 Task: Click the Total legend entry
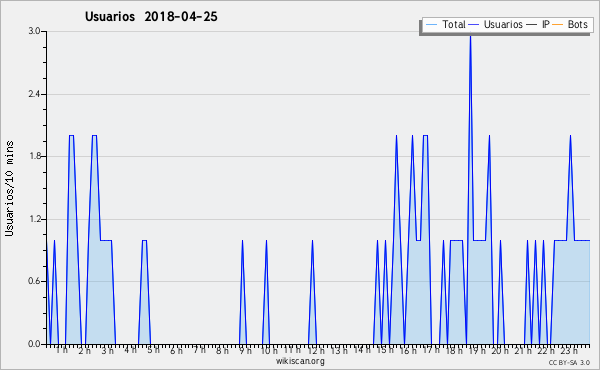click(x=445, y=24)
